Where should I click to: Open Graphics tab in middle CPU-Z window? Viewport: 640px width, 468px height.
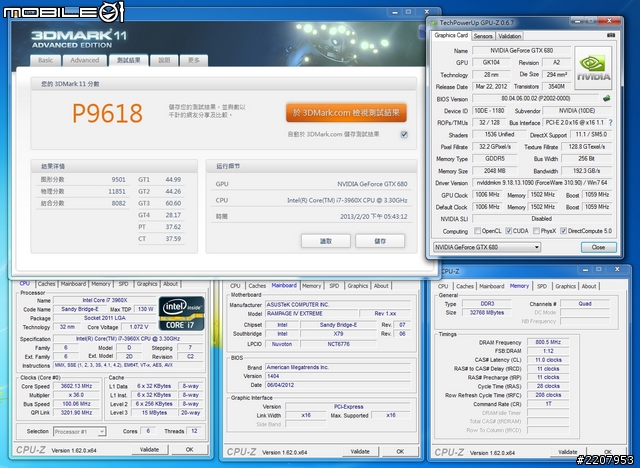tap(358, 286)
